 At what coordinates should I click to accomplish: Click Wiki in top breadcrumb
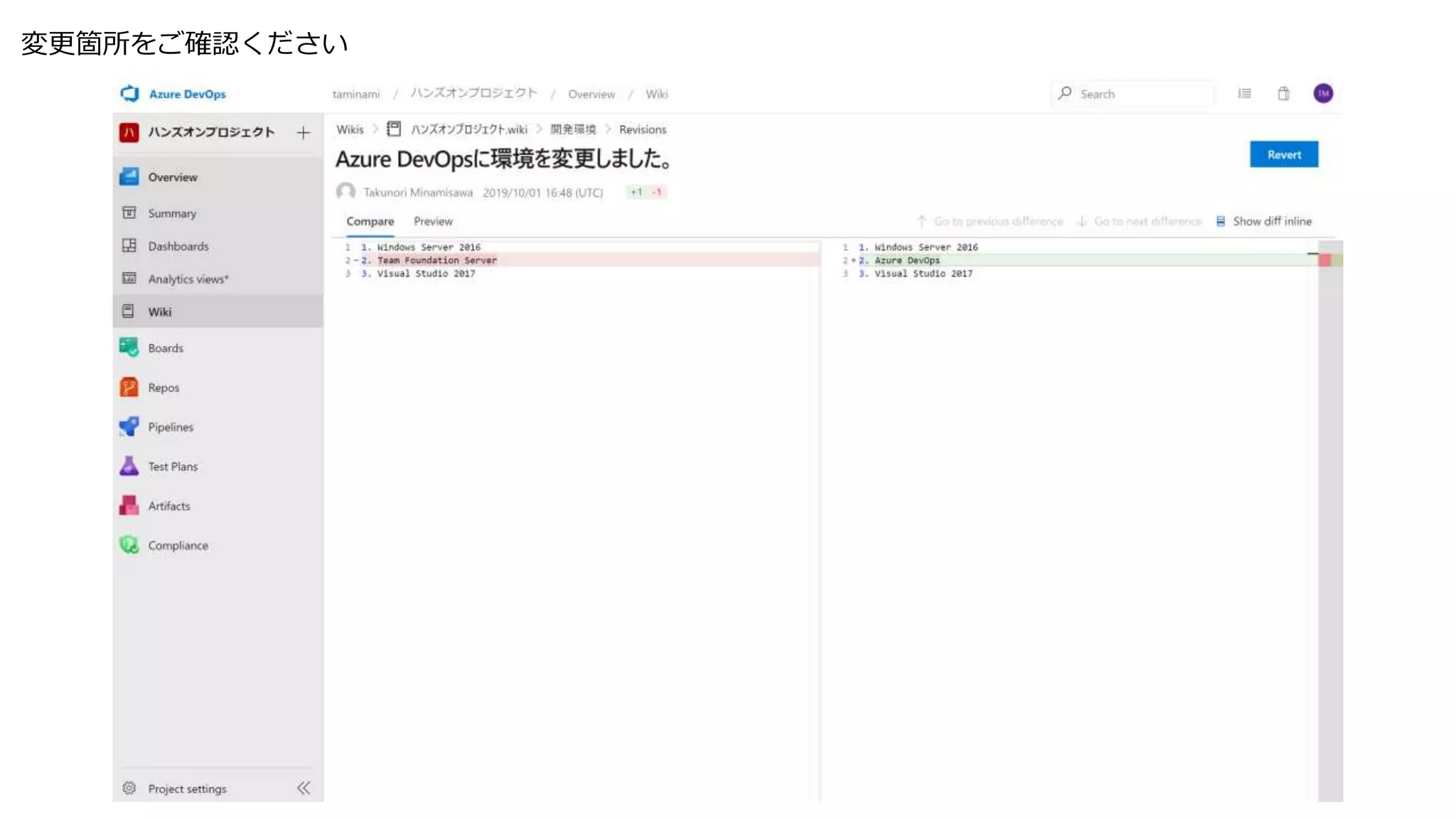(x=657, y=94)
